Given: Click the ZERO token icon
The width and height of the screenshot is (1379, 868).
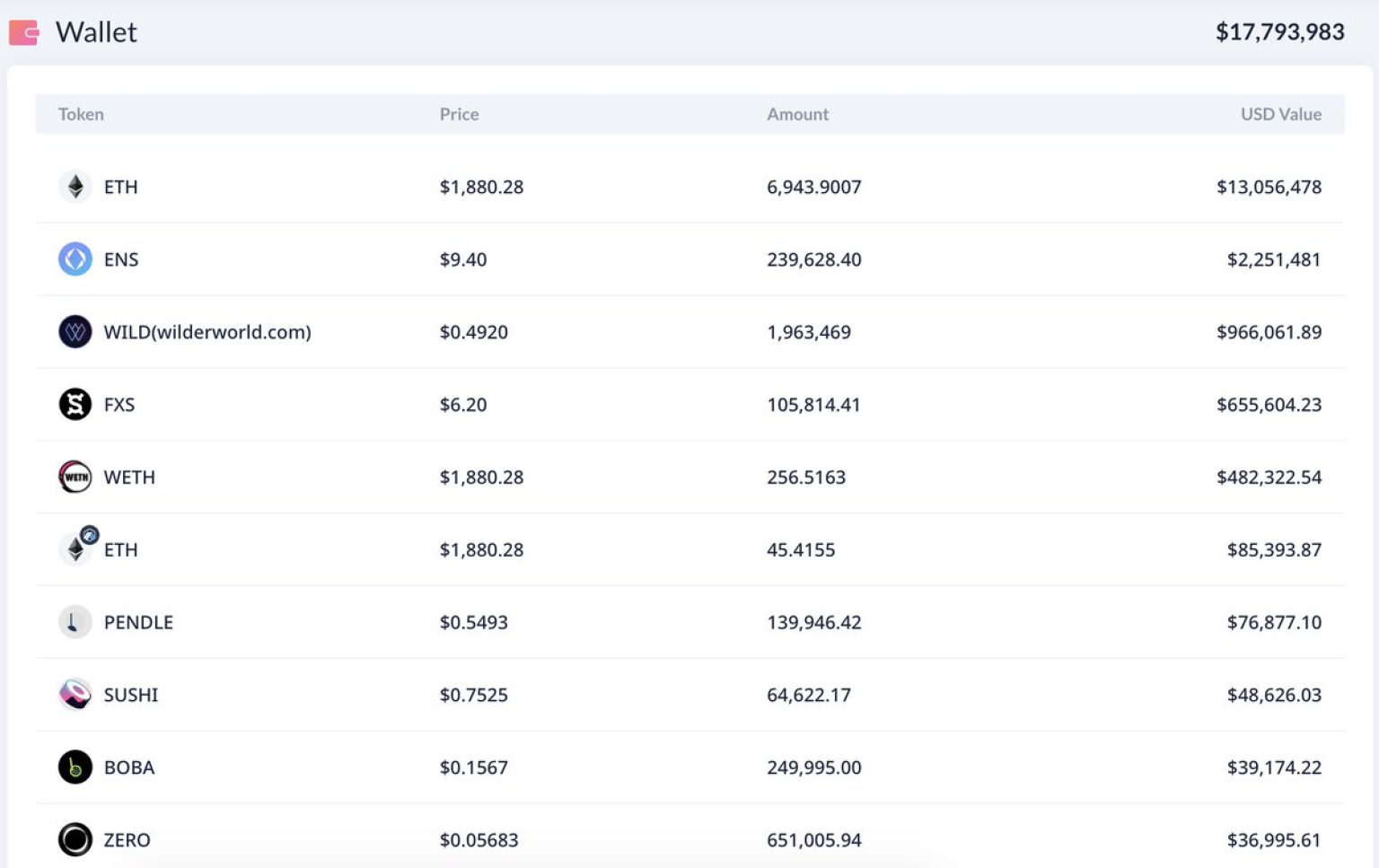Looking at the screenshot, I should [75, 839].
